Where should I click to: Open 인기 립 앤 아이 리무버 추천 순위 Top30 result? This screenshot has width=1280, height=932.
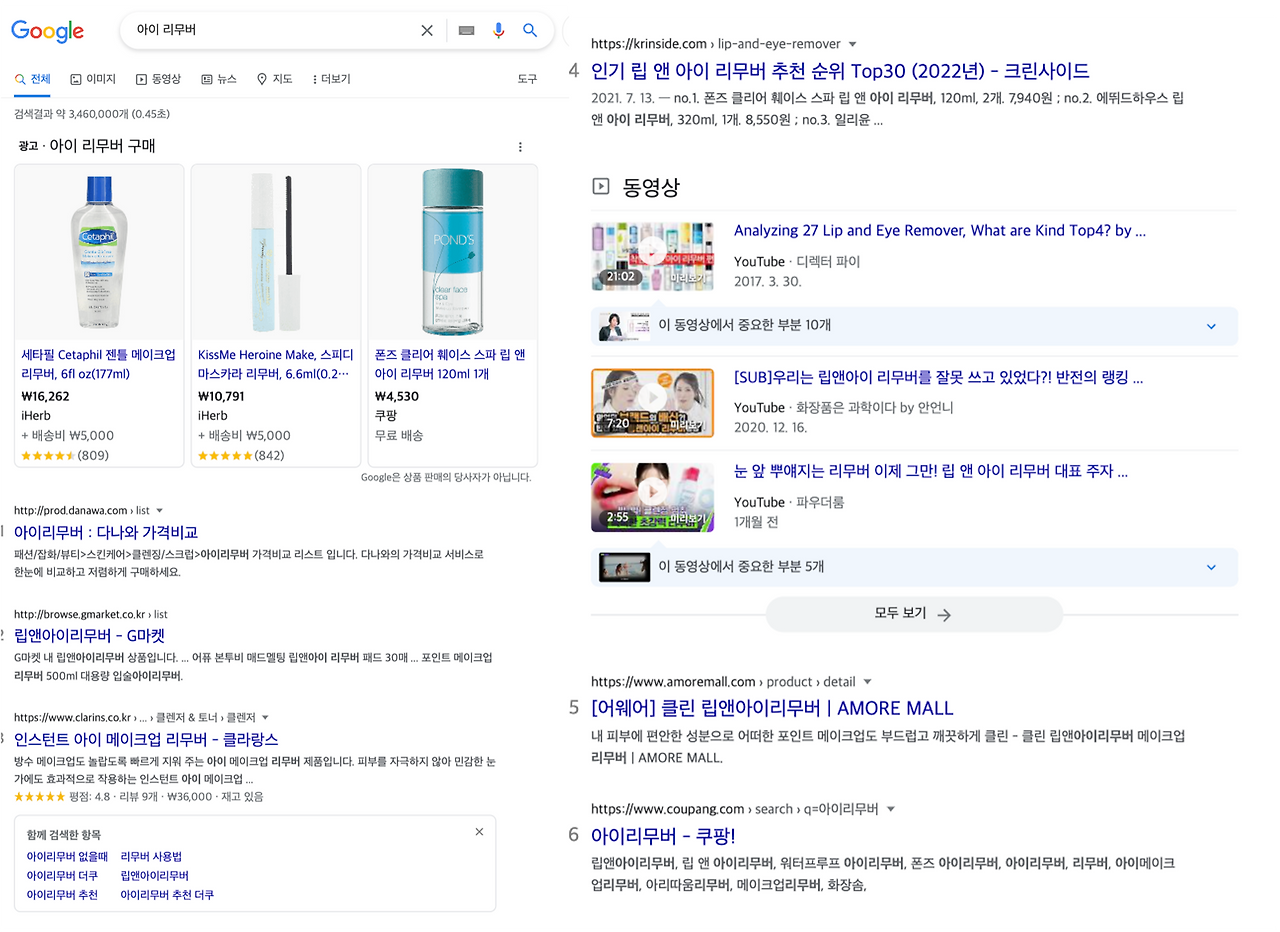840,71
